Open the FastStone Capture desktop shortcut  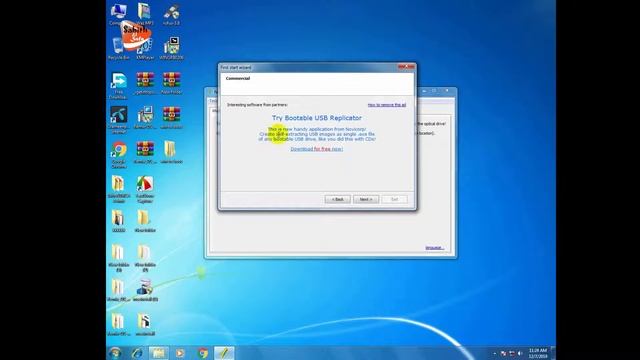pyautogui.click(x=145, y=189)
